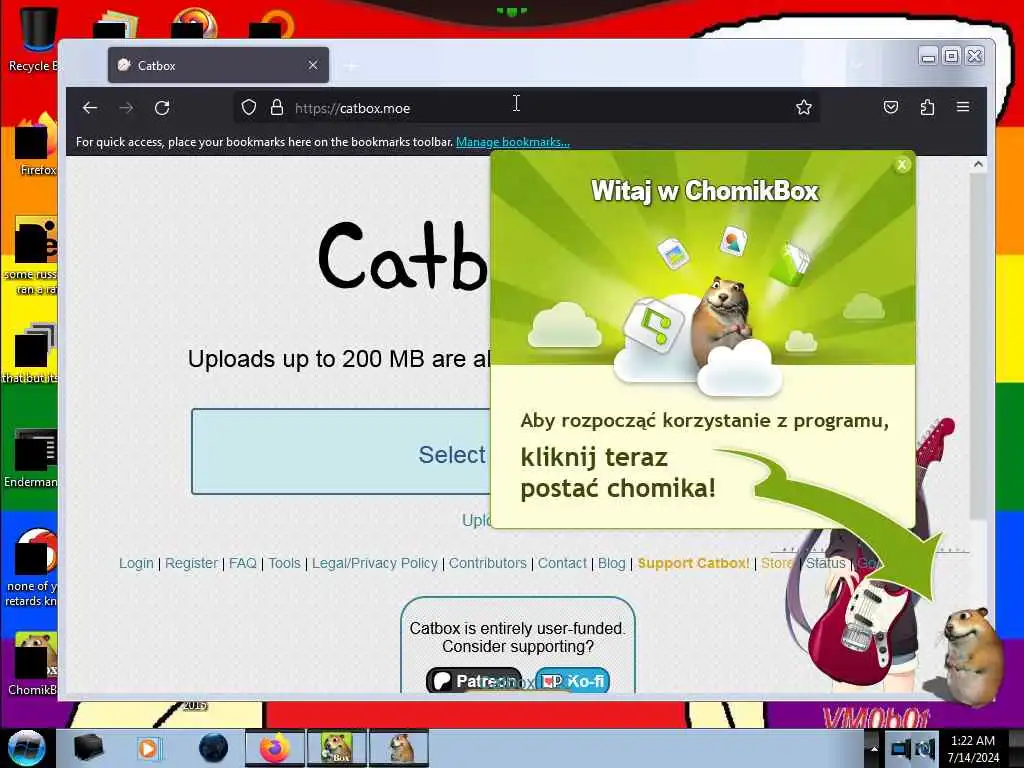Show hidden system tray icons
The width and height of the screenshot is (1024, 768).
click(874, 749)
